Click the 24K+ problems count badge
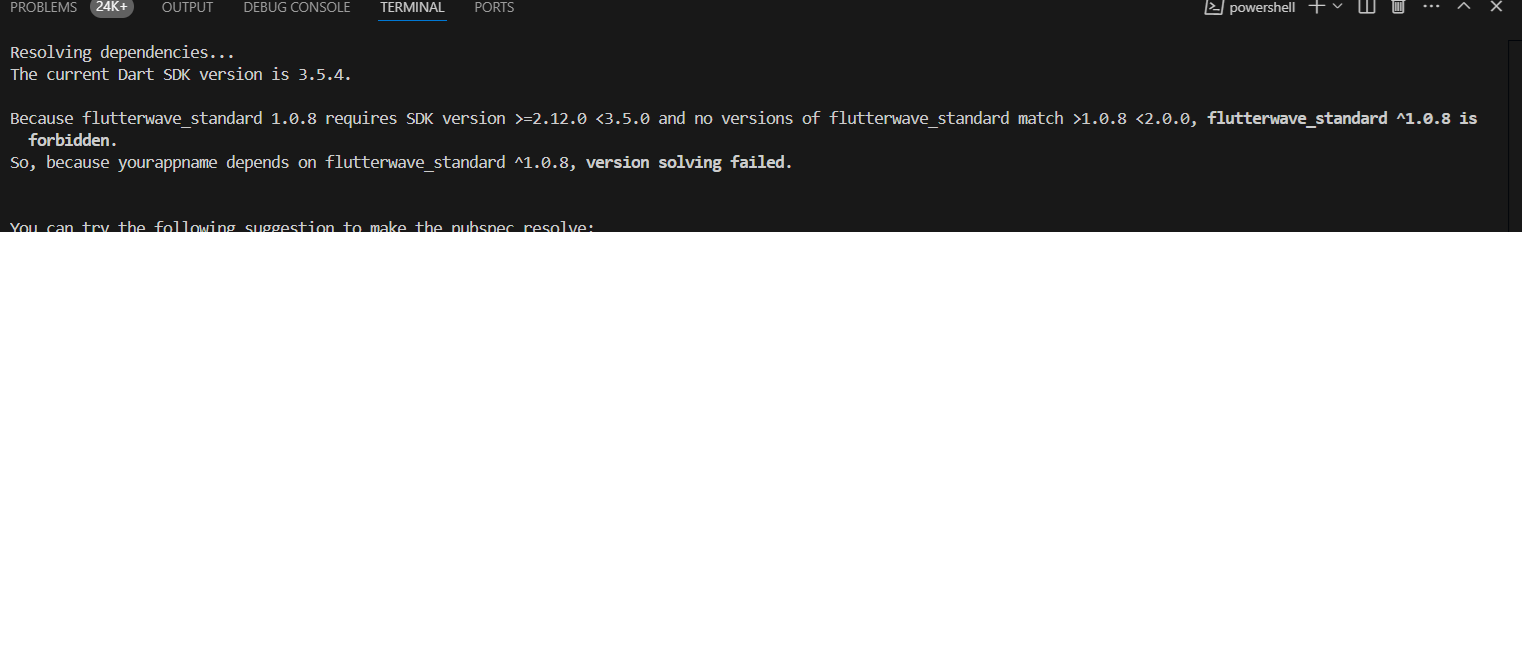The height and width of the screenshot is (648, 1522). coord(111,7)
